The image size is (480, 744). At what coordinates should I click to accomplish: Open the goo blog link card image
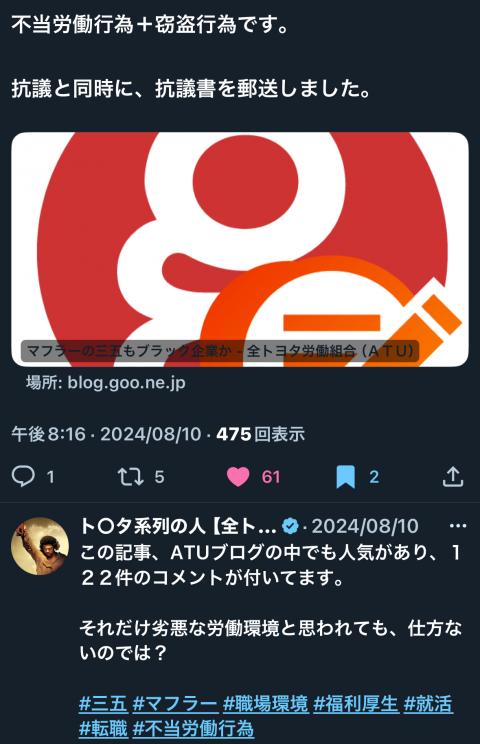pos(240,249)
